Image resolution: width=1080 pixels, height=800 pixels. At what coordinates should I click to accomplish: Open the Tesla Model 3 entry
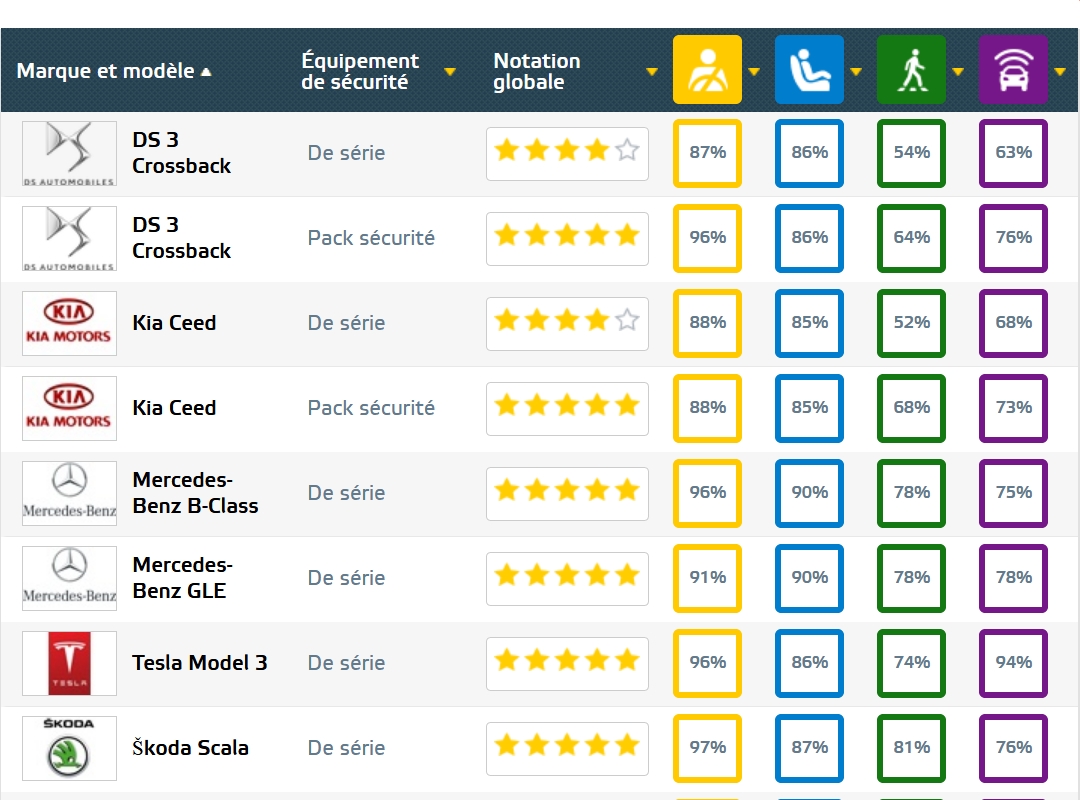click(x=200, y=663)
